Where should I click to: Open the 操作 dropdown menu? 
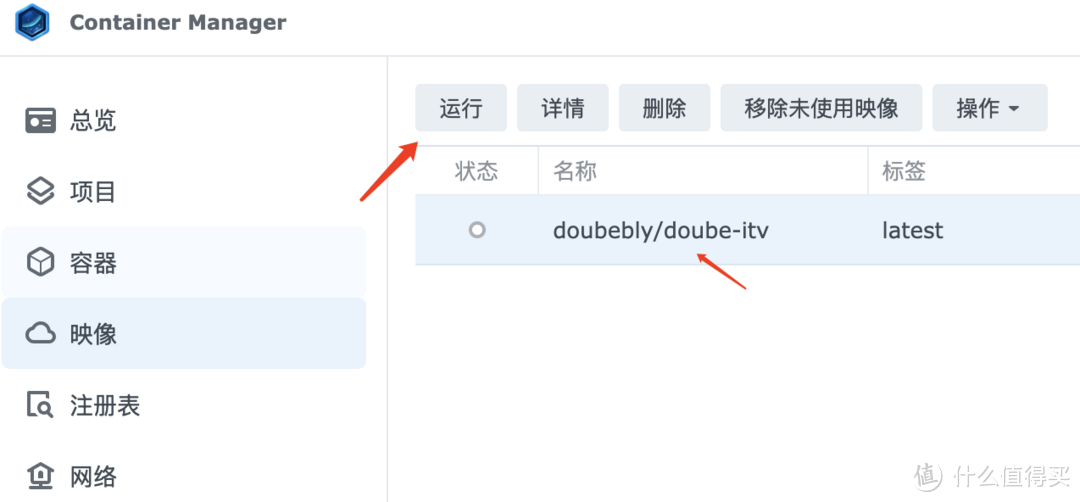990,108
